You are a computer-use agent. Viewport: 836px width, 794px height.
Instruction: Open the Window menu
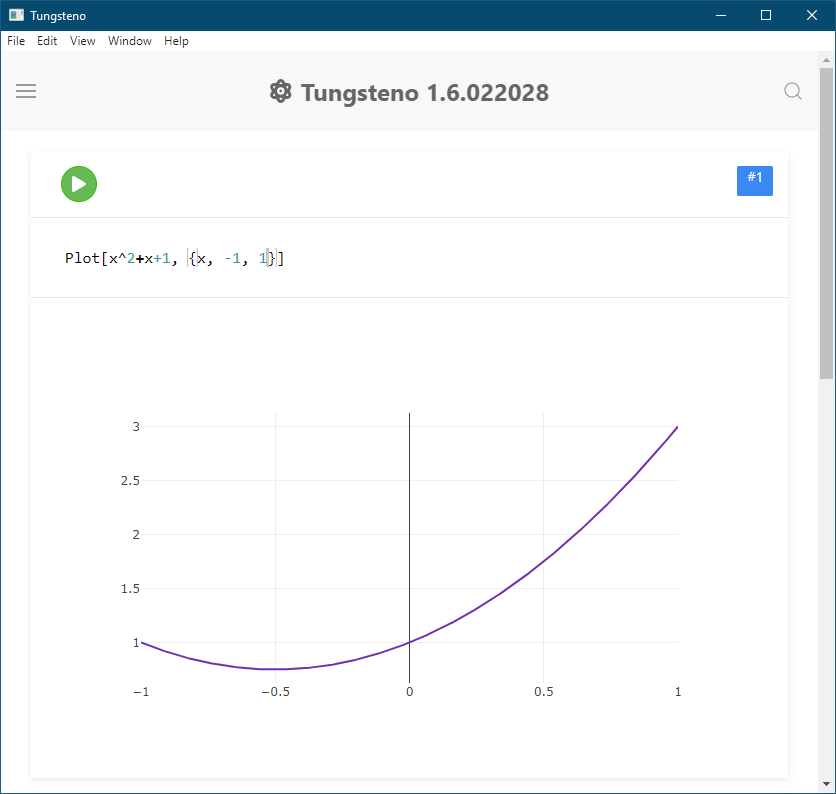coord(130,41)
